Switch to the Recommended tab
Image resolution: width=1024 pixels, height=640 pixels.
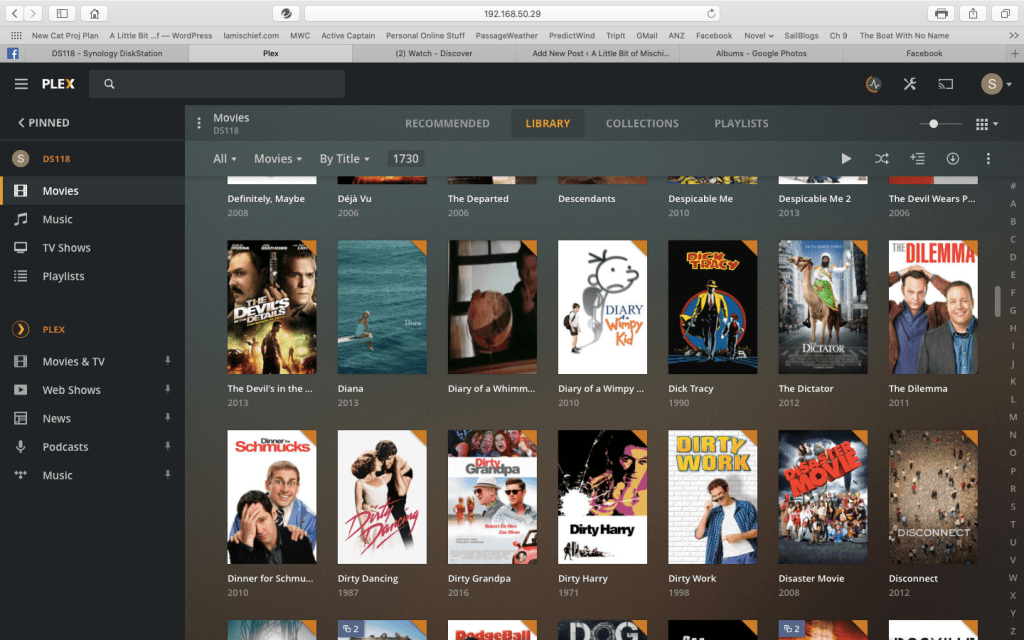pyautogui.click(x=447, y=124)
